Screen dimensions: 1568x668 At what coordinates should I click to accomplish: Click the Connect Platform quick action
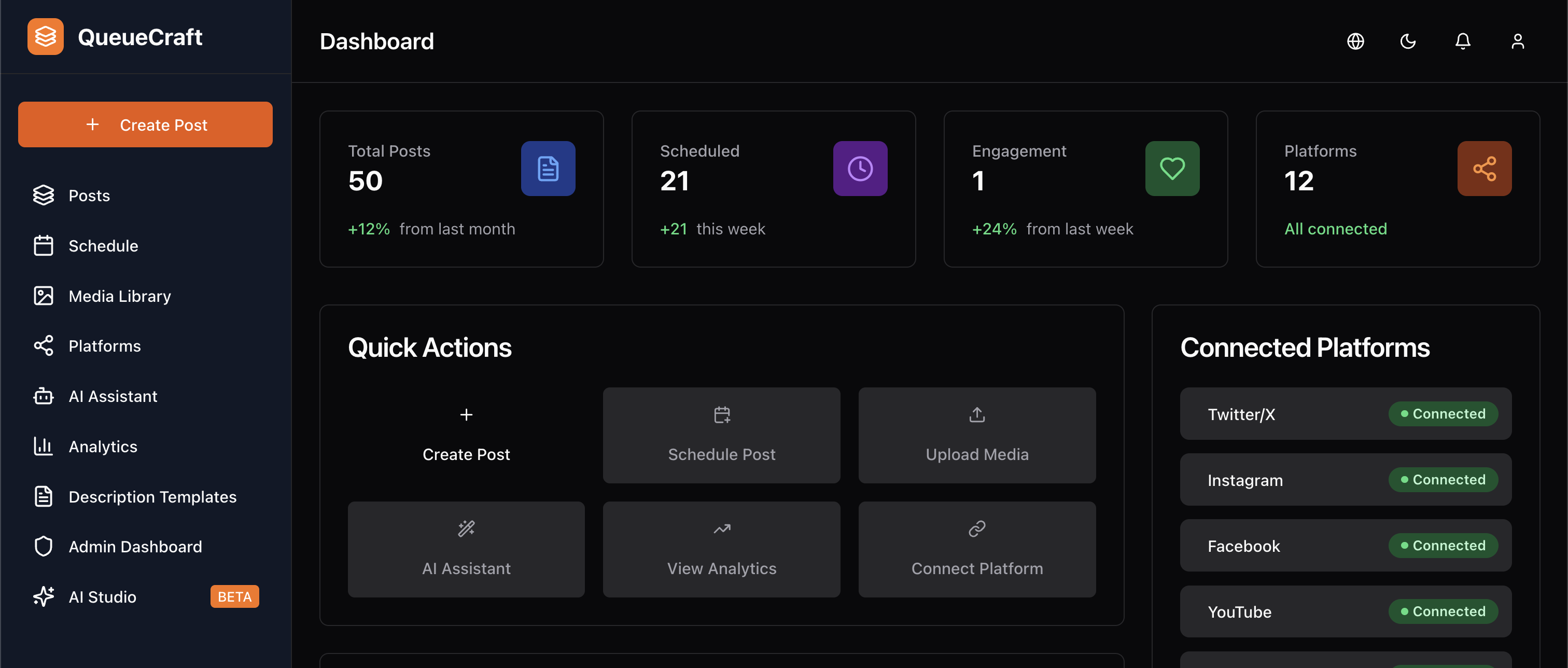pos(977,549)
